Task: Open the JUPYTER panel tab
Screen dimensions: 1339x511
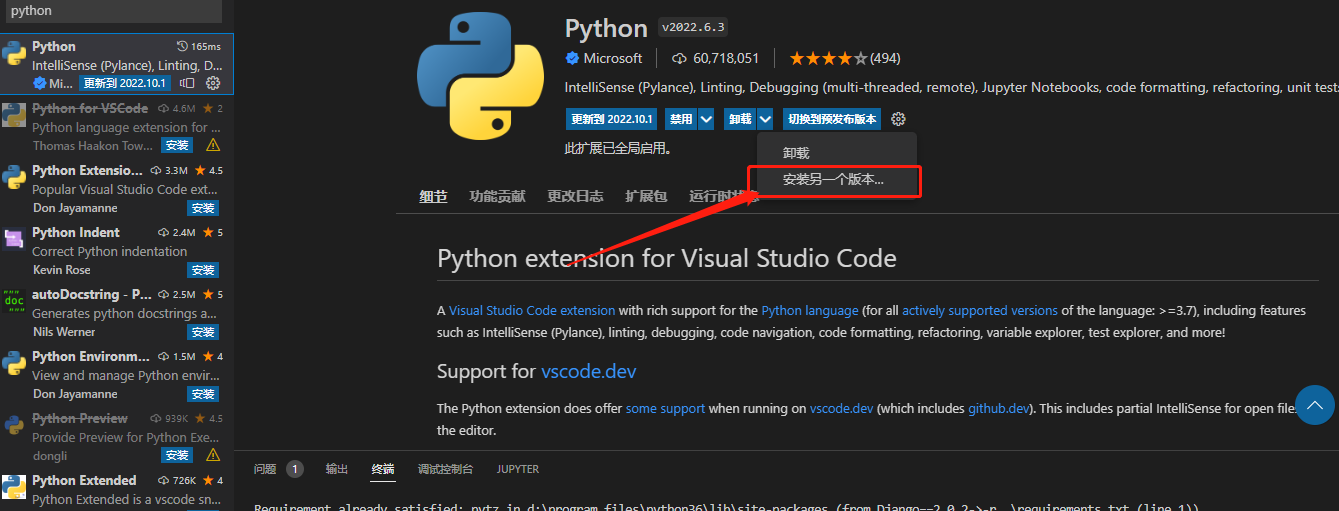Action: click(518, 469)
